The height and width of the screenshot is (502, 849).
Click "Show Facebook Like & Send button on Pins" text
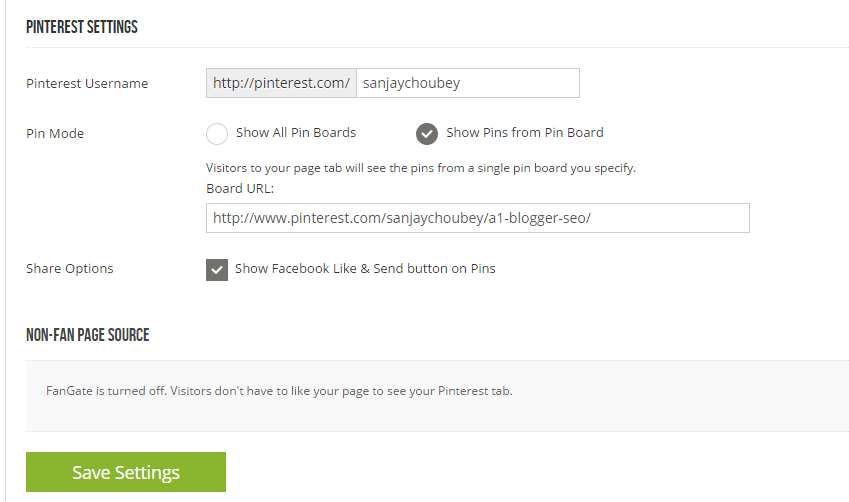(365, 268)
